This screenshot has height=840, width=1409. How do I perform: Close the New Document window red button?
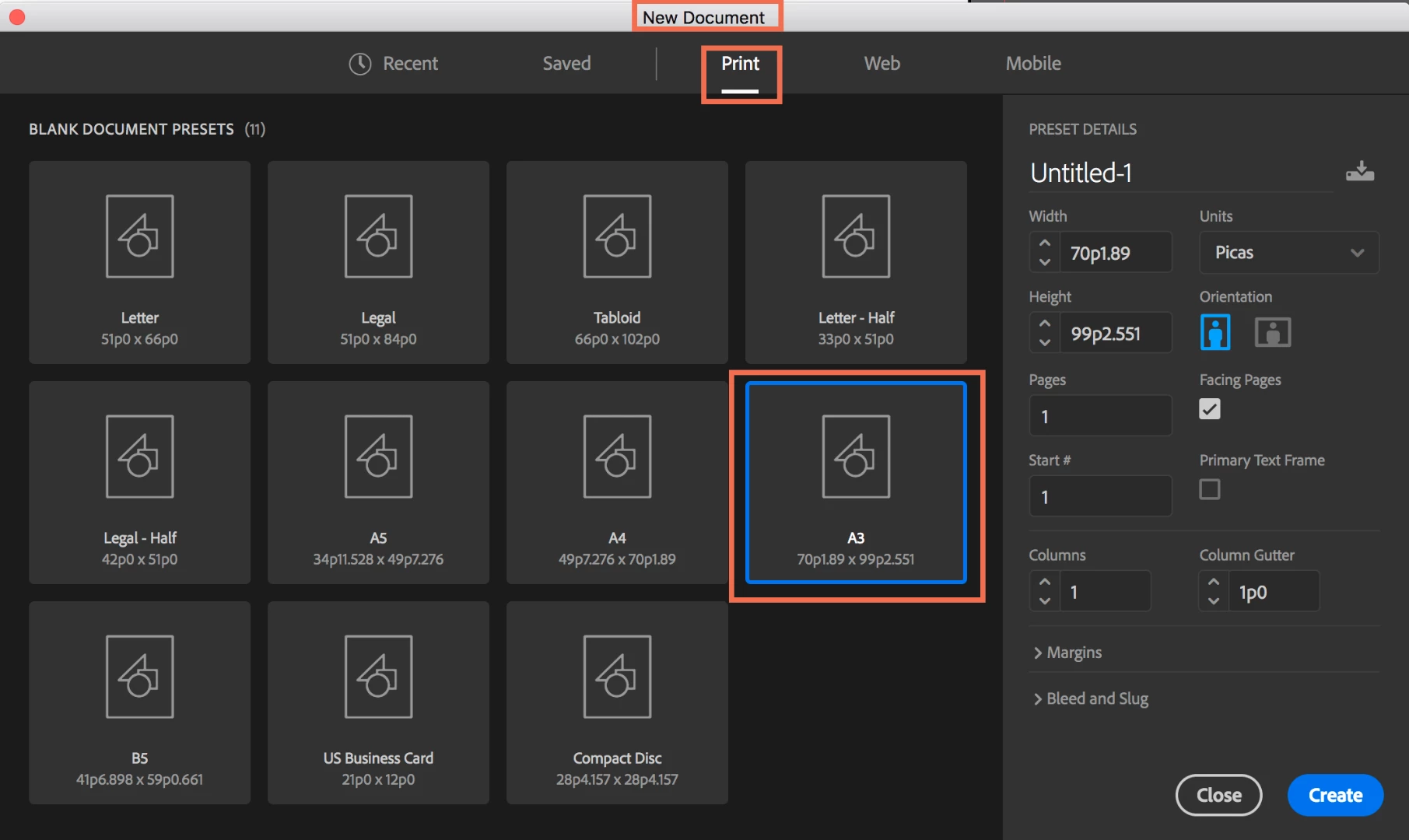click(16, 16)
